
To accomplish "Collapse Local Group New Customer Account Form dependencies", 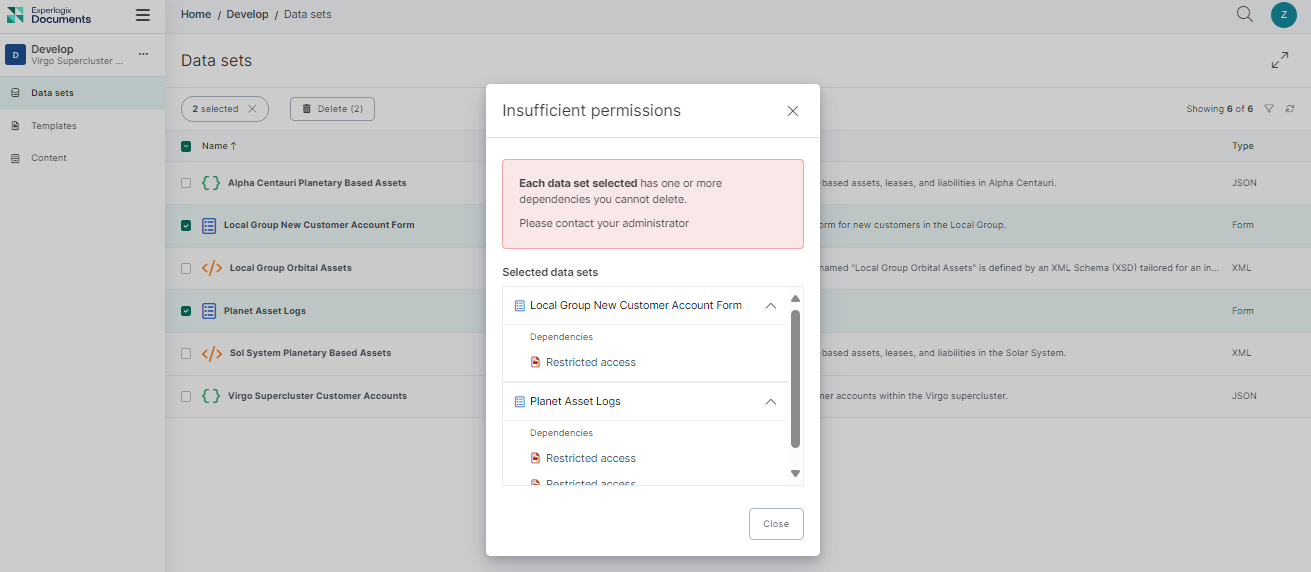I will (770, 306).
